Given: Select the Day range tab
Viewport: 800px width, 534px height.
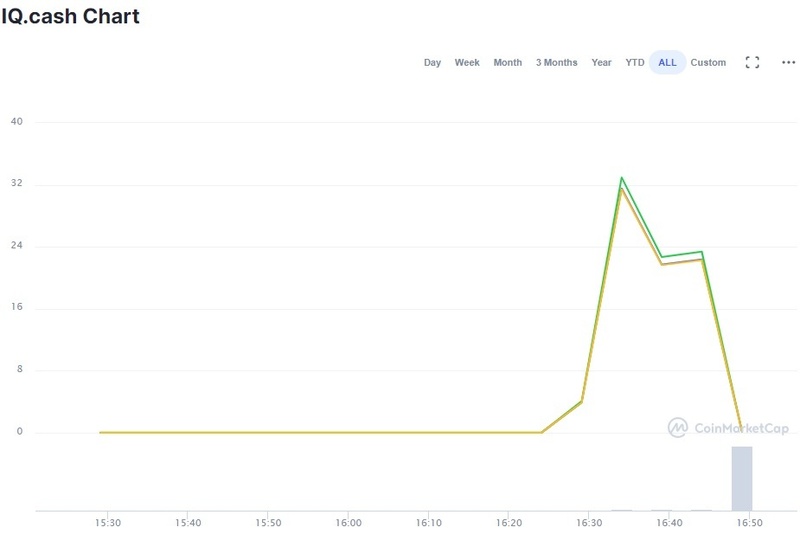Looking at the screenshot, I should [x=432, y=62].
